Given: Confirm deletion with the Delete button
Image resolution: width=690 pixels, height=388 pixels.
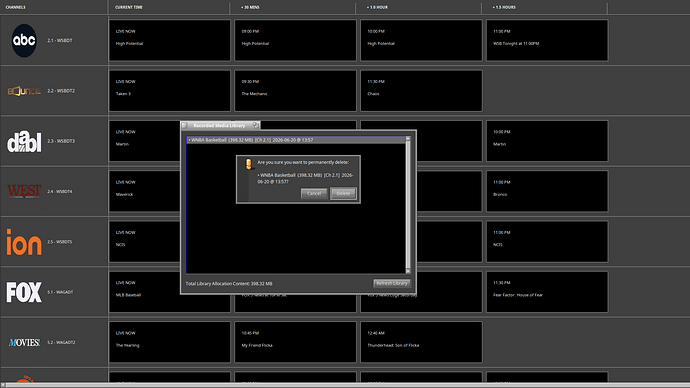Looking at the screenshot, I should point(343,194).
